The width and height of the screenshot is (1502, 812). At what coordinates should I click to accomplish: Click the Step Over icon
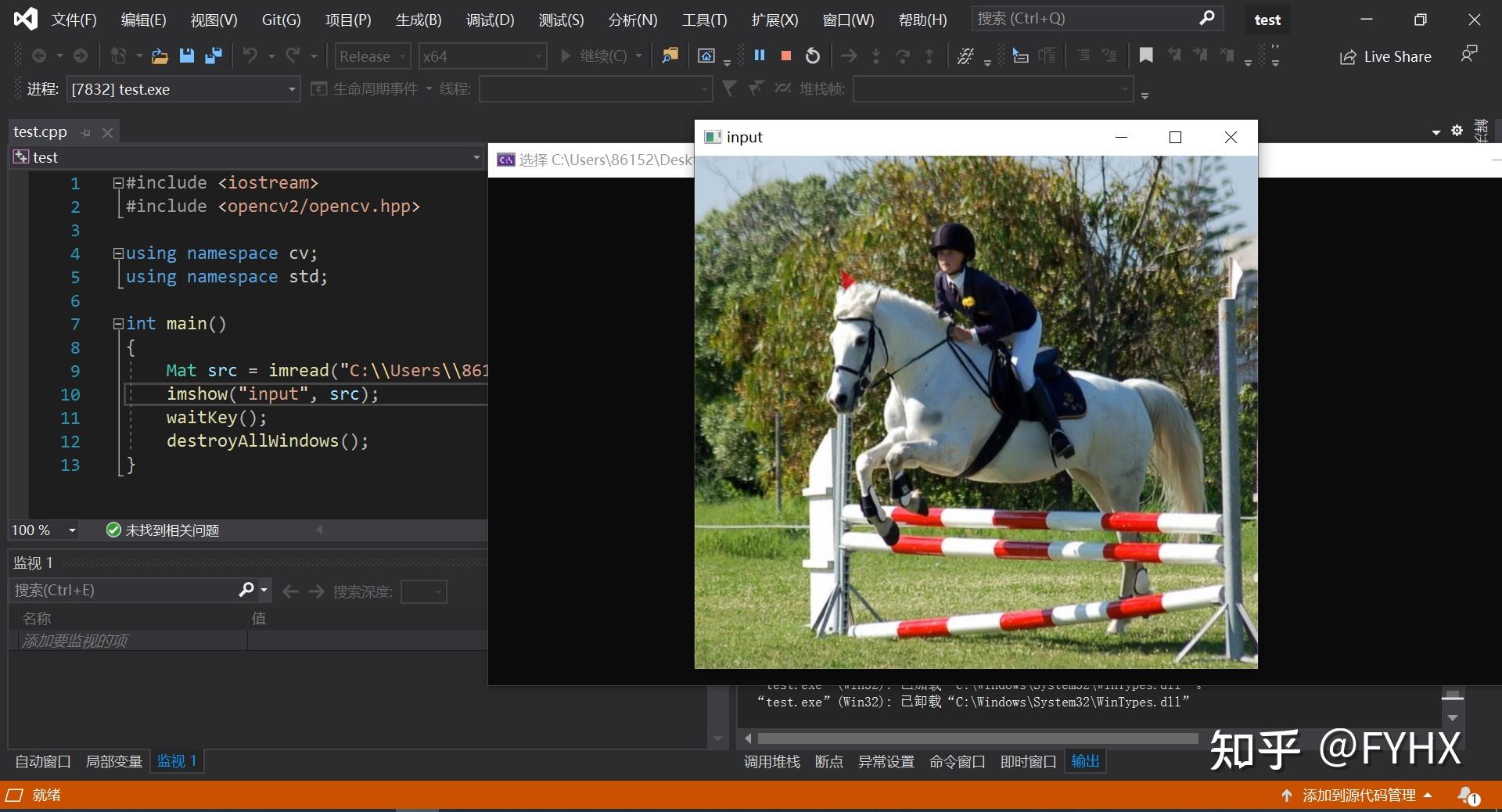(903, 56)
